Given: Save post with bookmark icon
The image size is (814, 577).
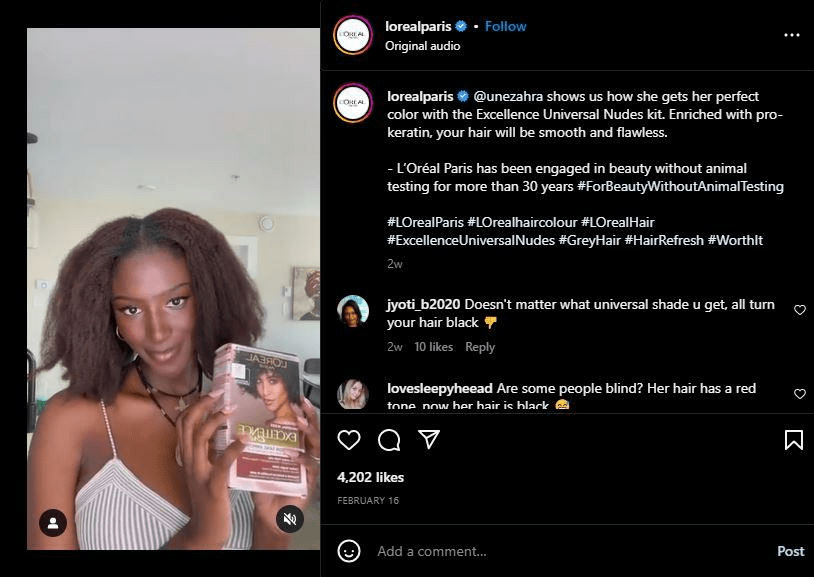Looking at the screenshot, I should 793,440.
